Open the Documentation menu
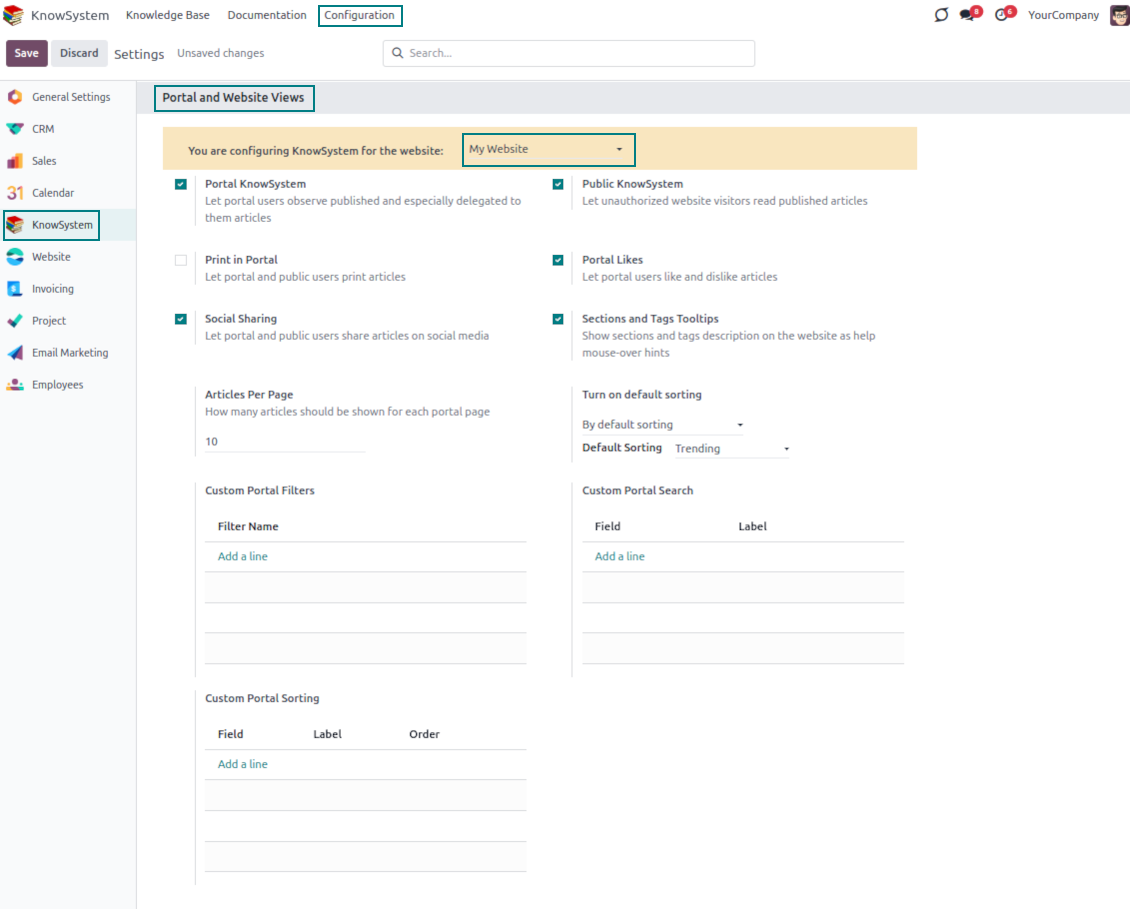This screenshot has height=909, width=1130. (267, 15)
